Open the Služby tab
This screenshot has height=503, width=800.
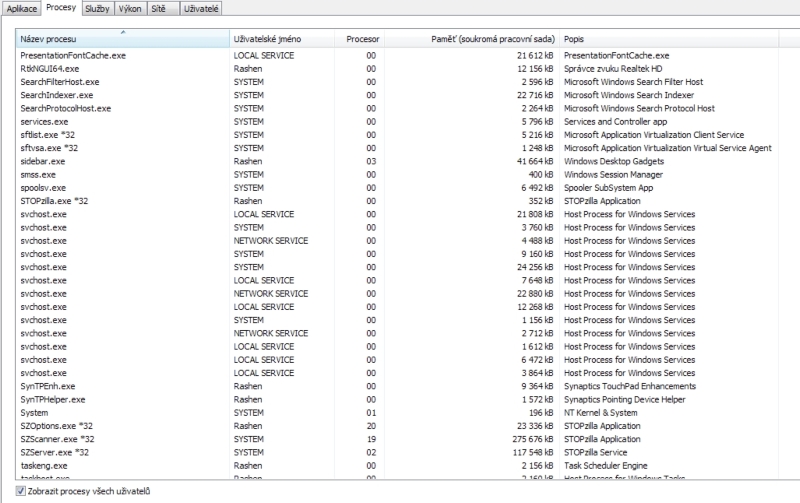[x=98, y=8]
